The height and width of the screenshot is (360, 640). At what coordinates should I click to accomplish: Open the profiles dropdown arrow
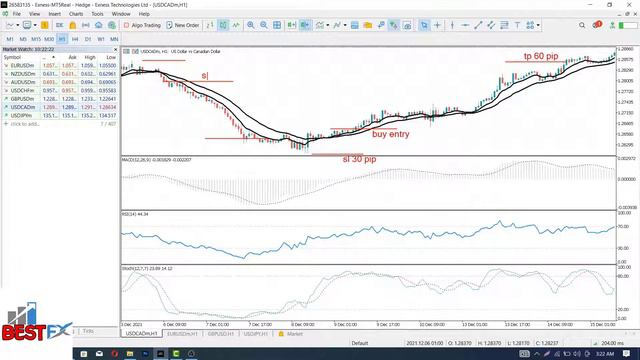[x=35, y=25]
